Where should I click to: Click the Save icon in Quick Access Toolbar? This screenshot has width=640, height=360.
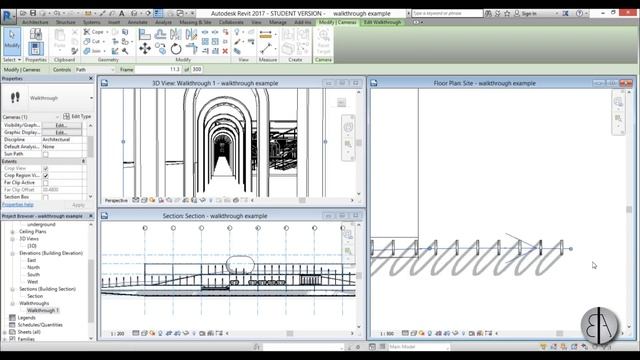point(33,13)
